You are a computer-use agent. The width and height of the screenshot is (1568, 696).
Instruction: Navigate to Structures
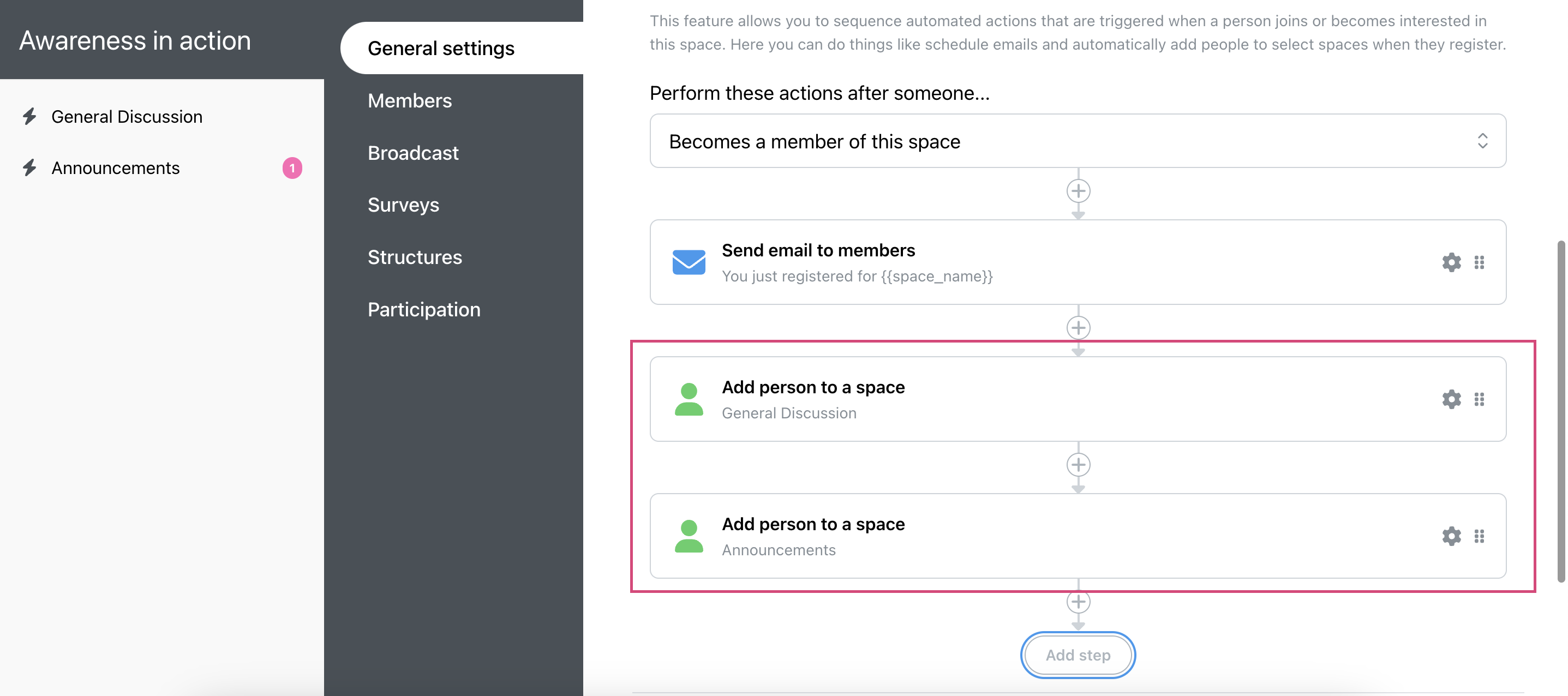coord(415,257)
